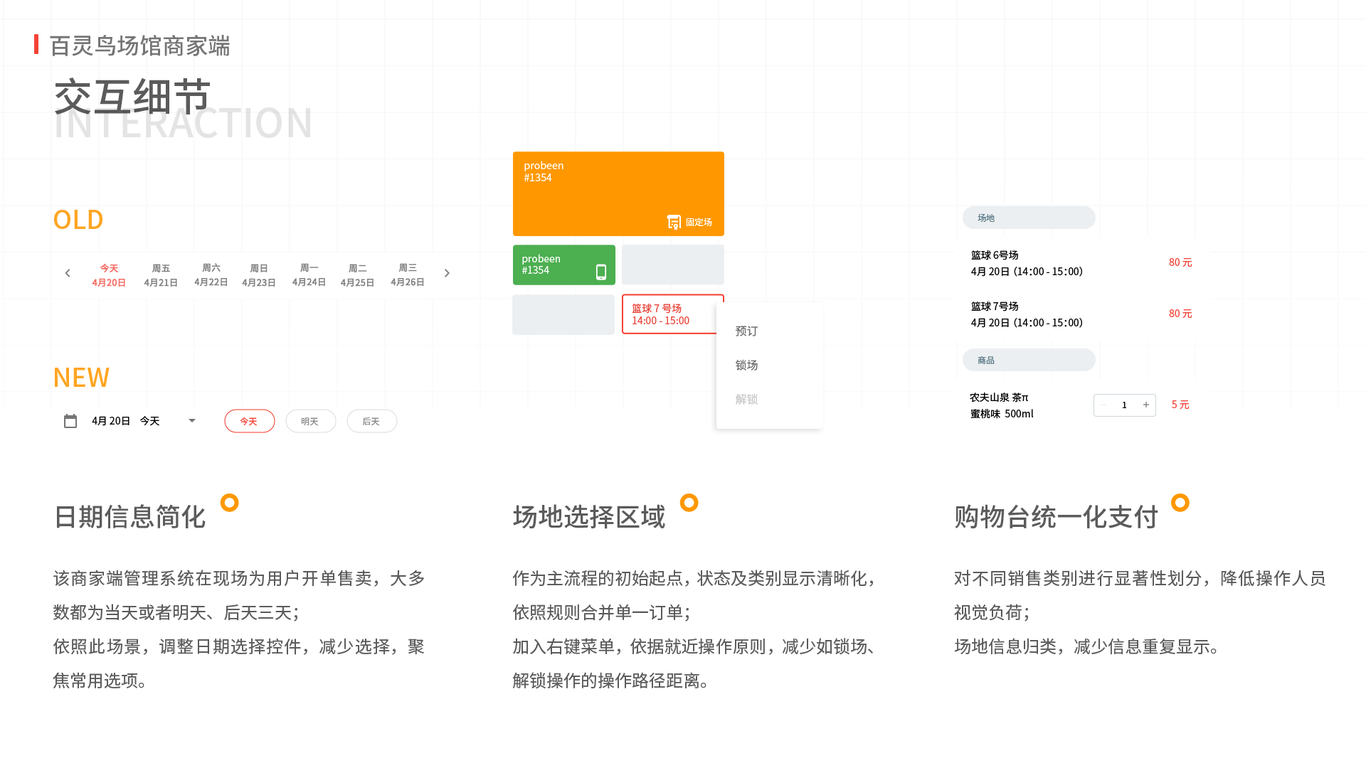Click the previous-week left chevron in date bar

tap(68, 273)
